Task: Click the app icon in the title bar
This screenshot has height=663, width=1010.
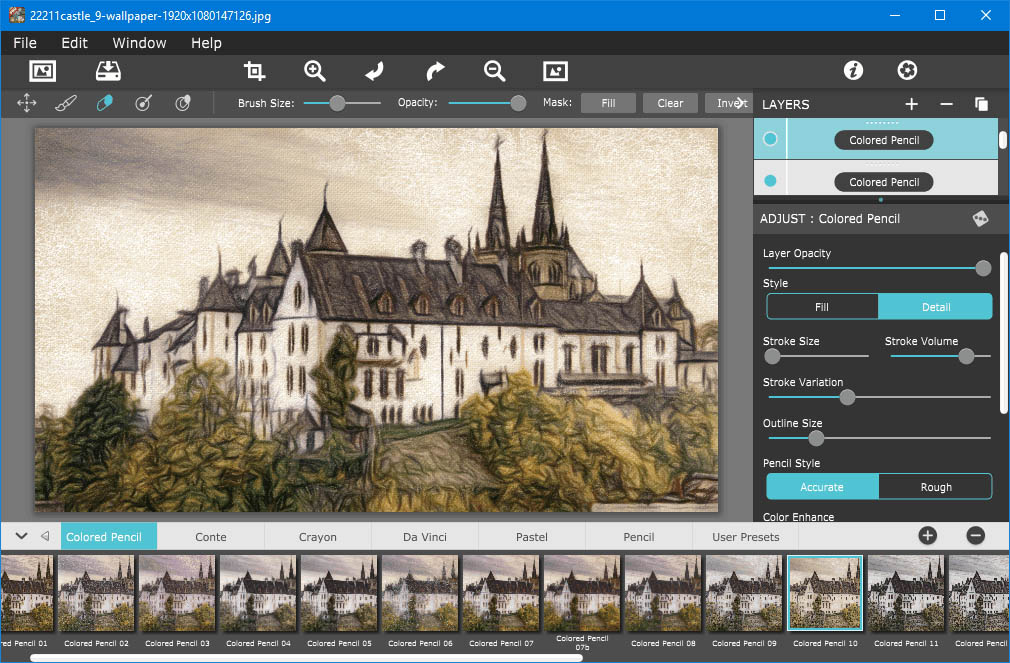Action: coord(15,15)
